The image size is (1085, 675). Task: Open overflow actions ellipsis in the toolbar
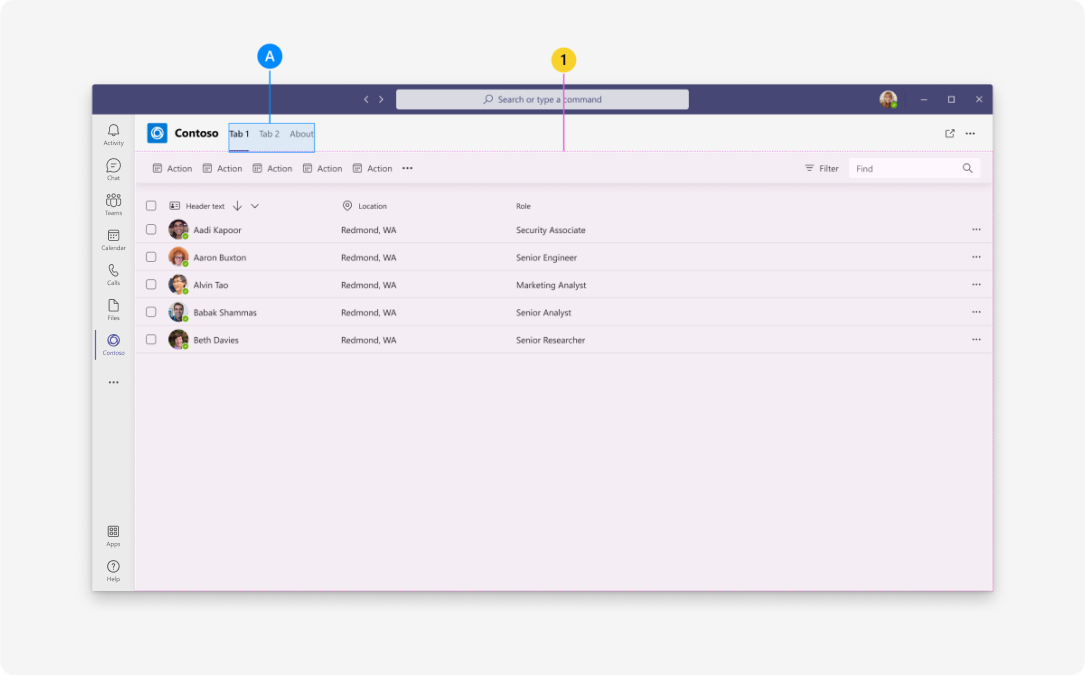(x=408, y=168)
